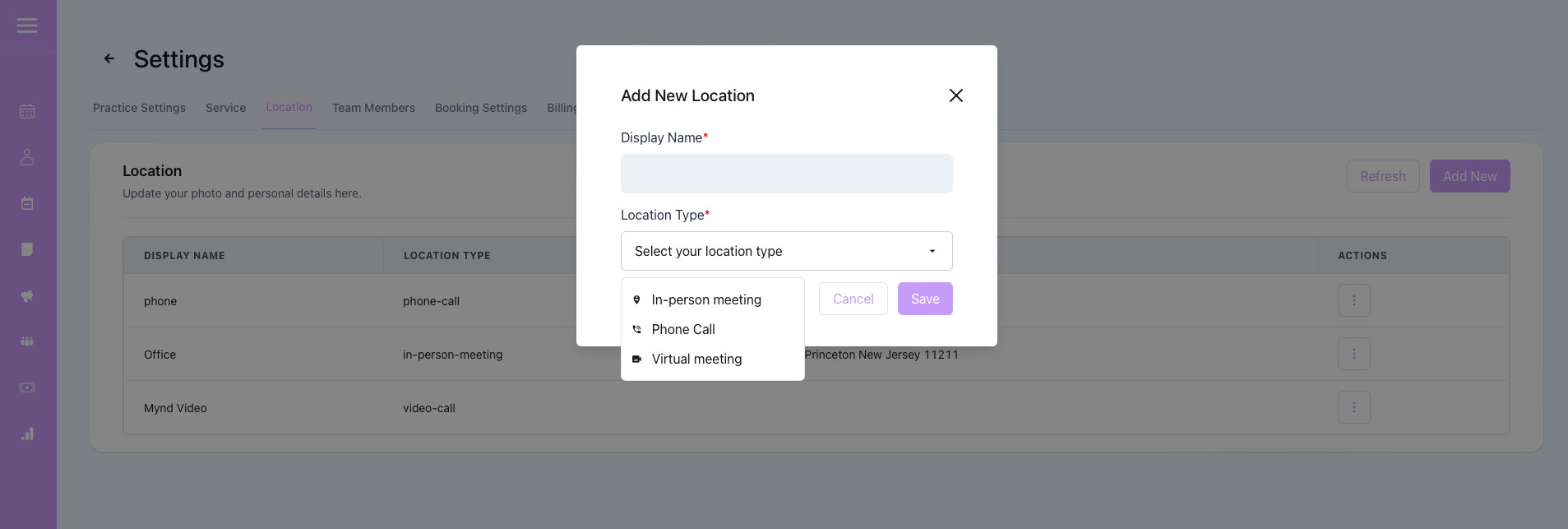This screenshot has height=529, width=1568.
Task: Open the hamburger menu in sidebar
Action: (x=27, y=26)
